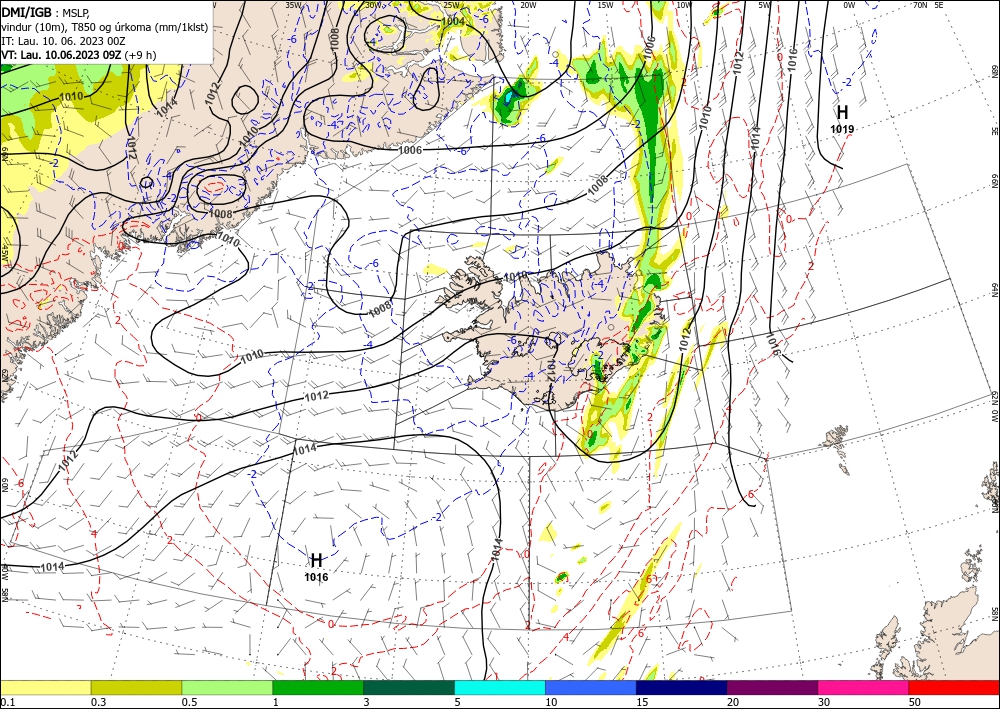Select the H 1016 high-pressure marker

tap(316, 567)
